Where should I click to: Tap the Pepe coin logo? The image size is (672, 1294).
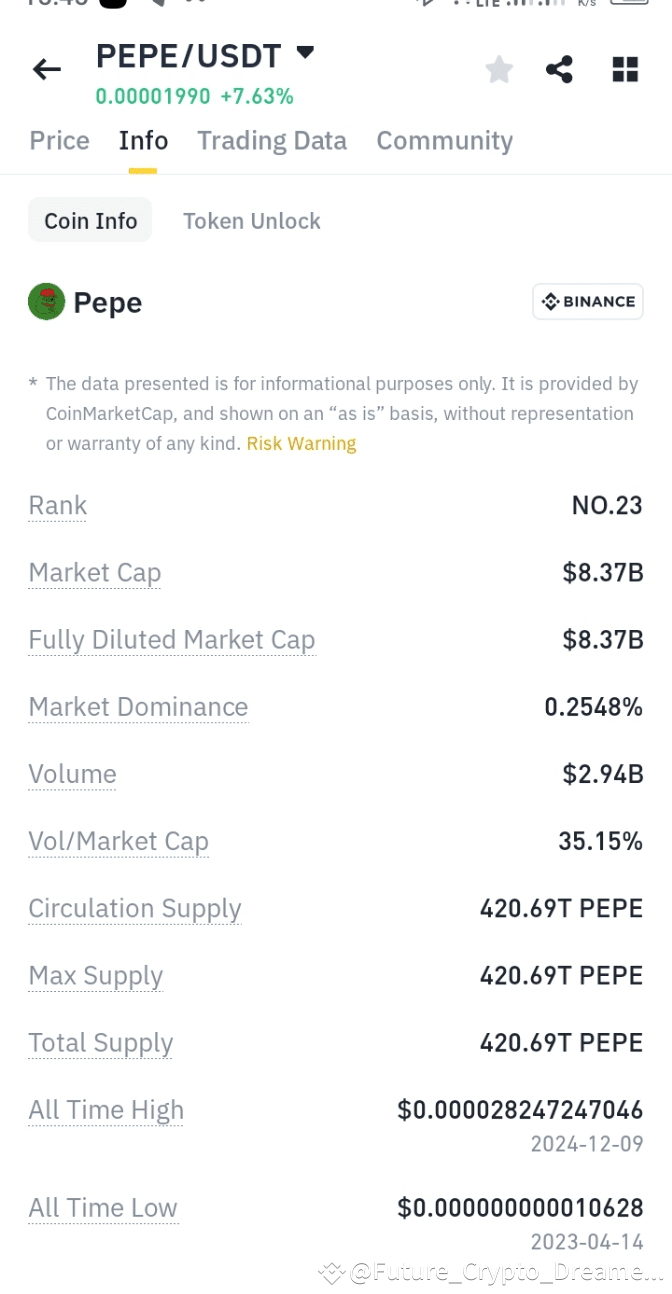[x=46, y=302]
